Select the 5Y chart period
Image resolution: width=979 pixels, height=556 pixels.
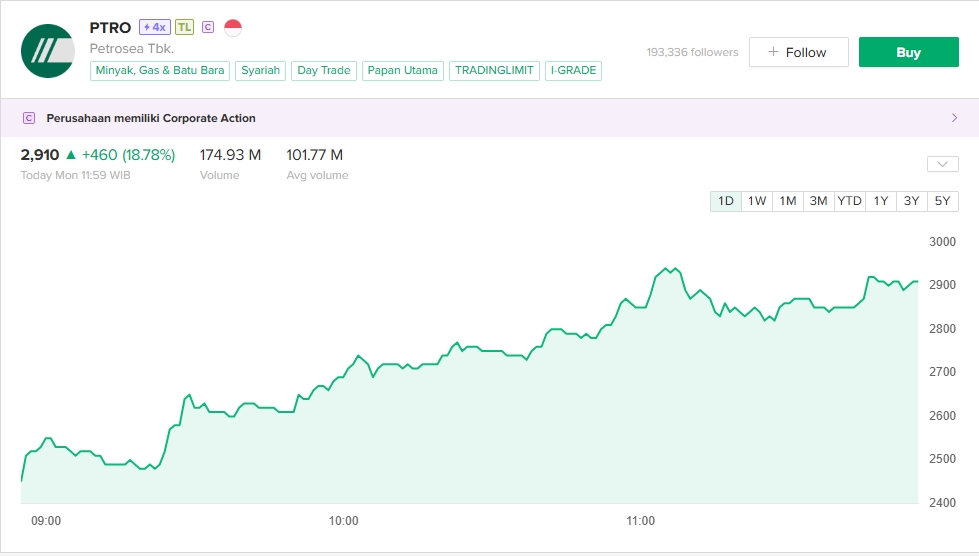tap(942, 201)
